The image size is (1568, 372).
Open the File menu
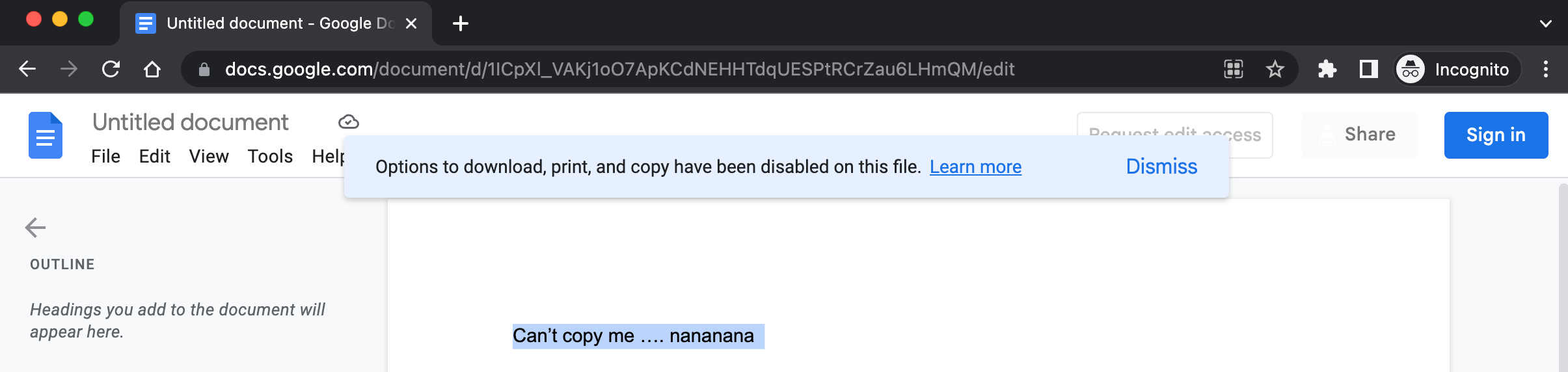coord(105,157)
